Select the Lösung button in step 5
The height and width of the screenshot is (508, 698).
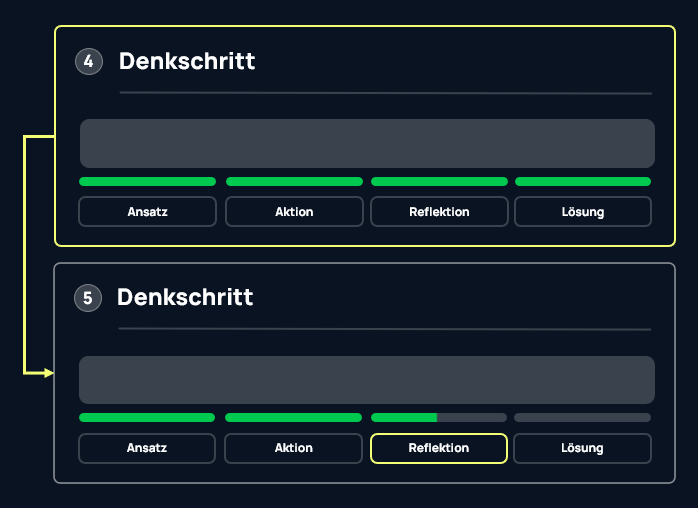582,448
